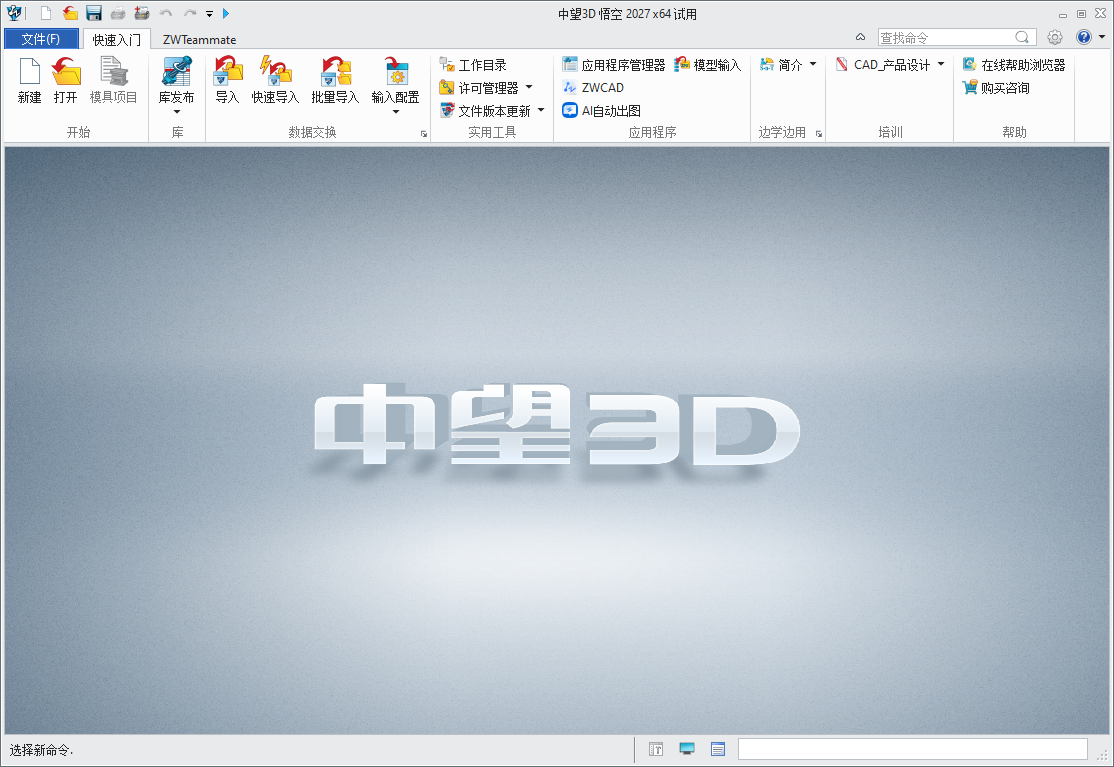Click the status bar command input field

(x=913, y=749)
